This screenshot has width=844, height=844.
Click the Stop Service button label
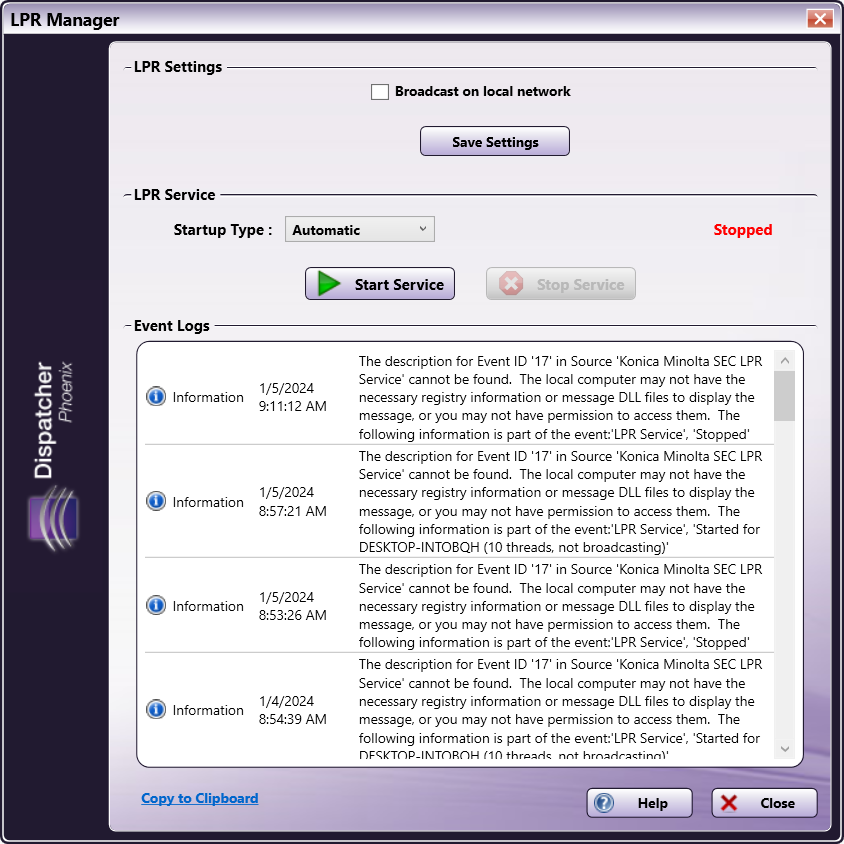(580, 284)
